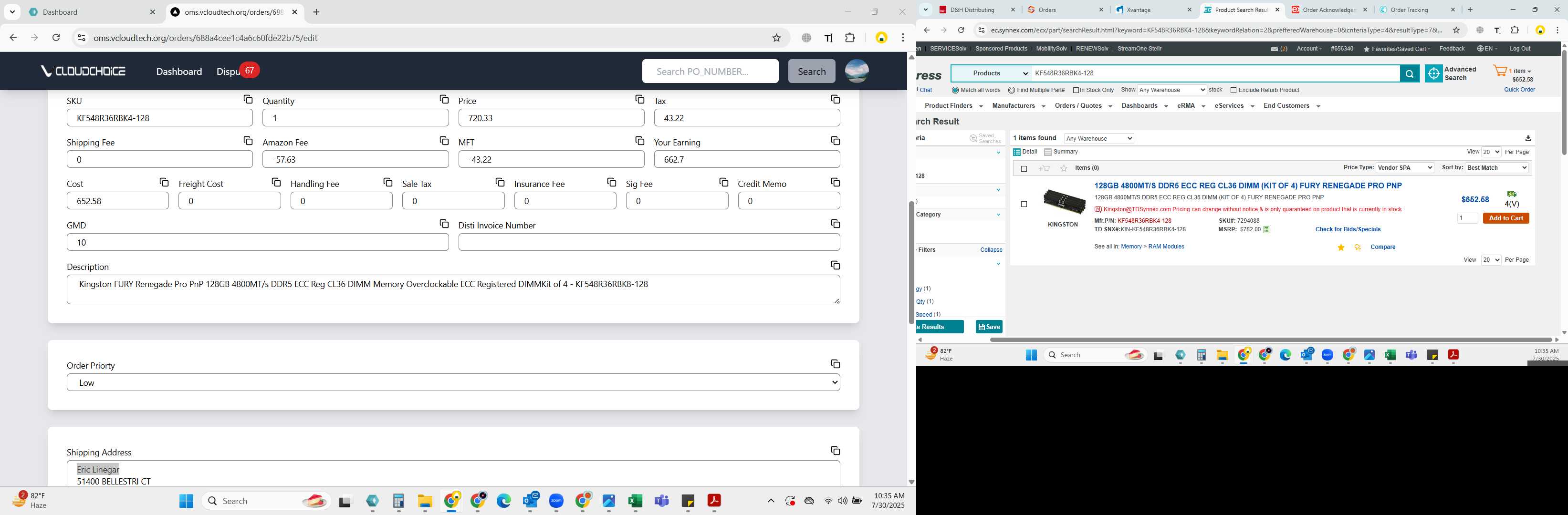Copy the Sig Fee value
This screenshot has width=1568, height=515.
pos(724,182)
